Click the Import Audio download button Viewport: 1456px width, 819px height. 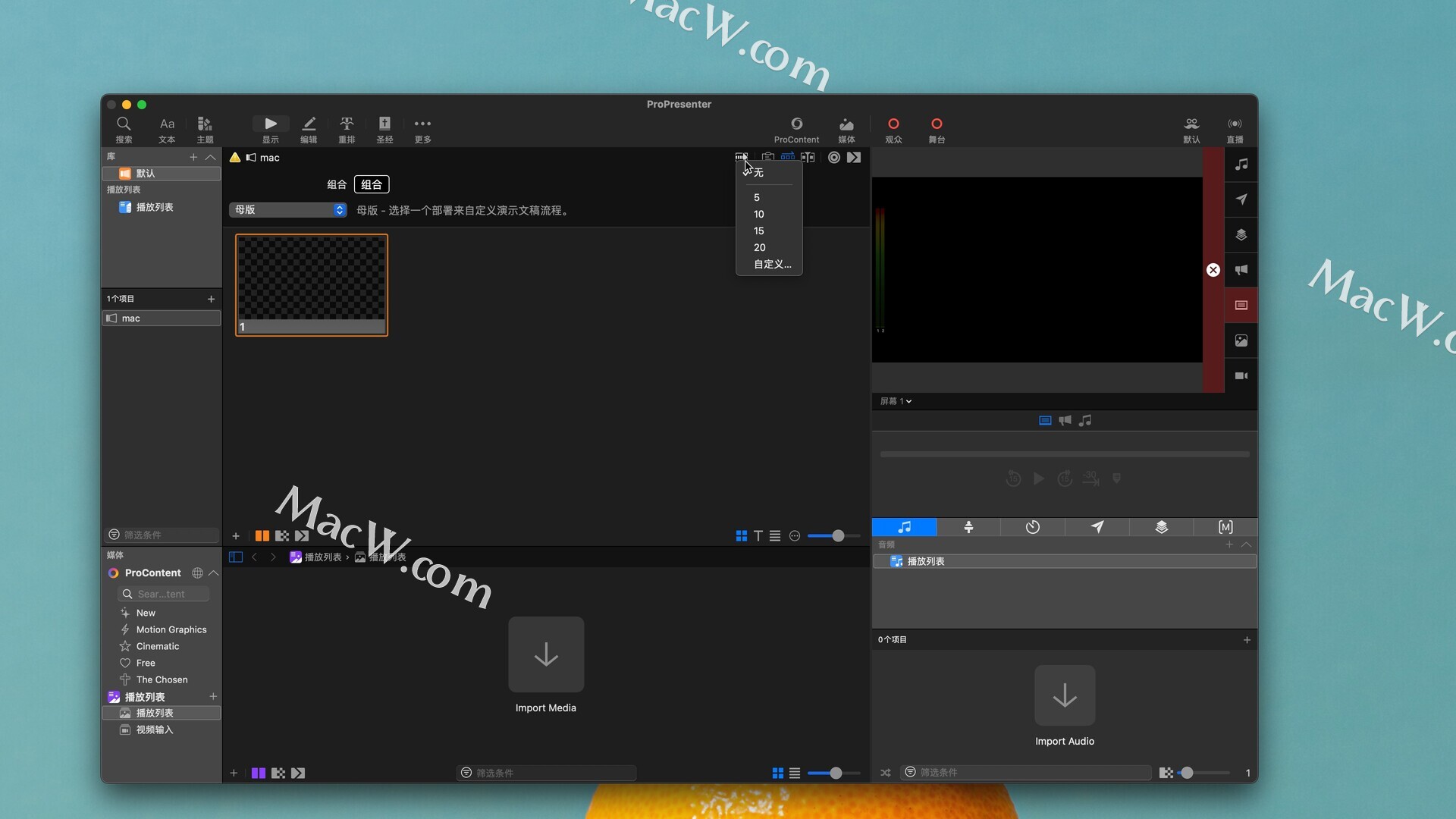coord(1065,695)
